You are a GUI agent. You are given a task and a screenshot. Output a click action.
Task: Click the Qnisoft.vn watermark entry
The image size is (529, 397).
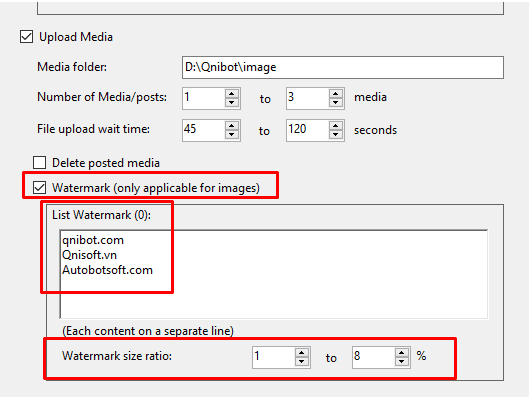pyautogui.click(x=89, y=255)
